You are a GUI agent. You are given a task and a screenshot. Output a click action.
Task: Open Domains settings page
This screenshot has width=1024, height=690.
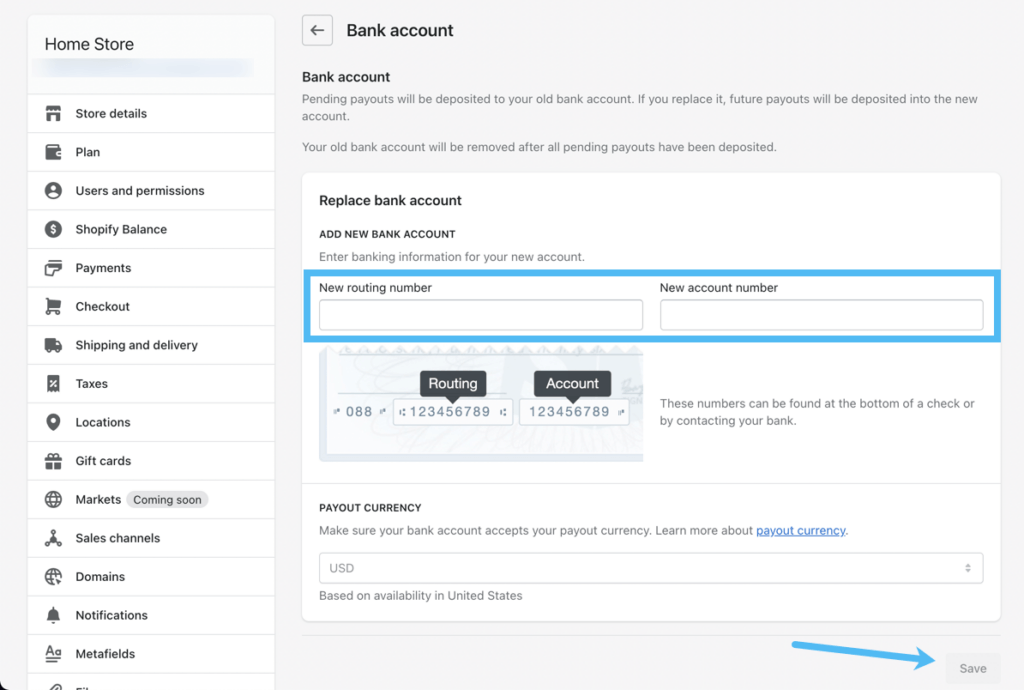pos(100,577)
